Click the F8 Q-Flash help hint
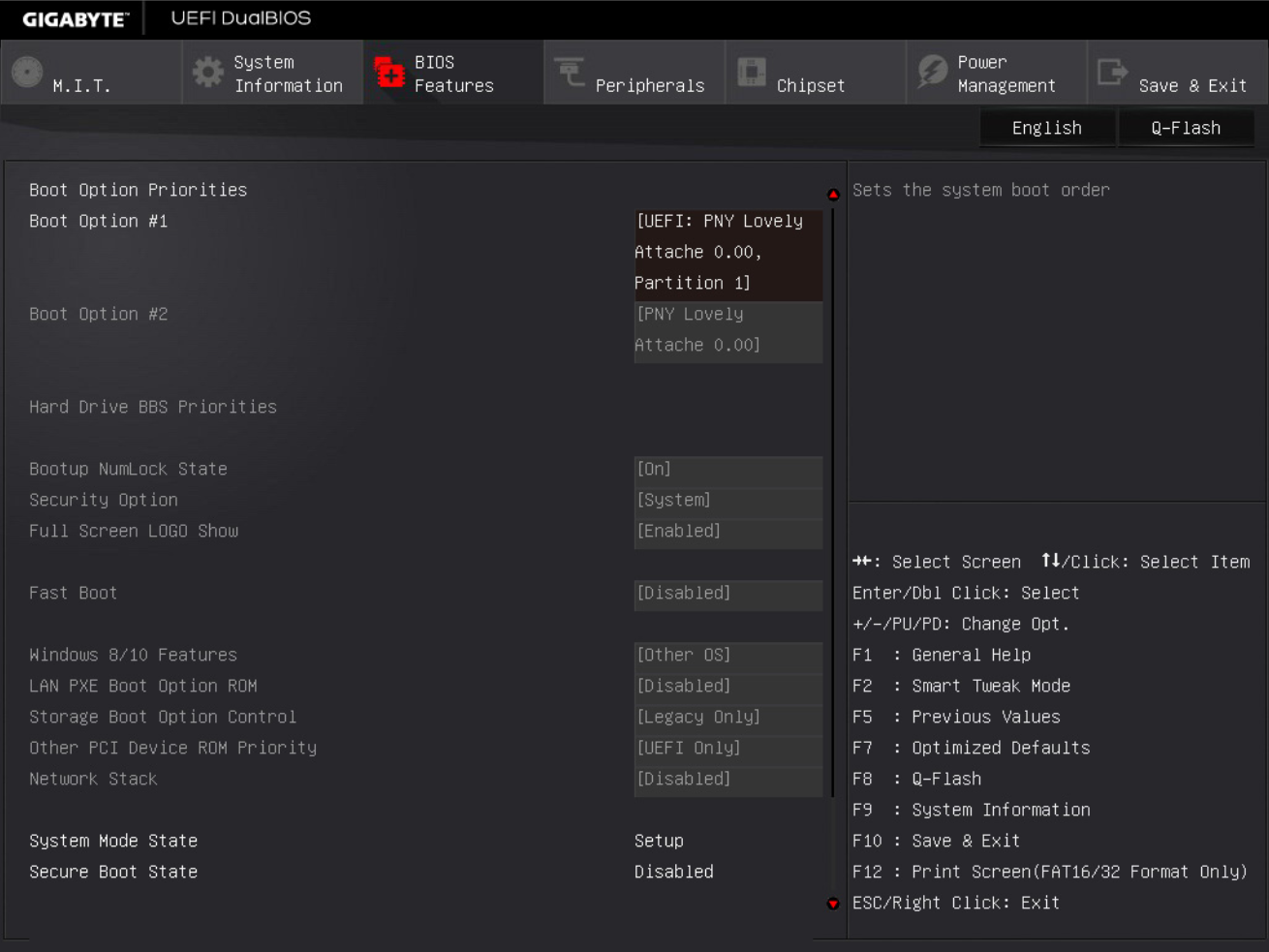The width and height of the screenshot is (1269, 952). [916, 779]
